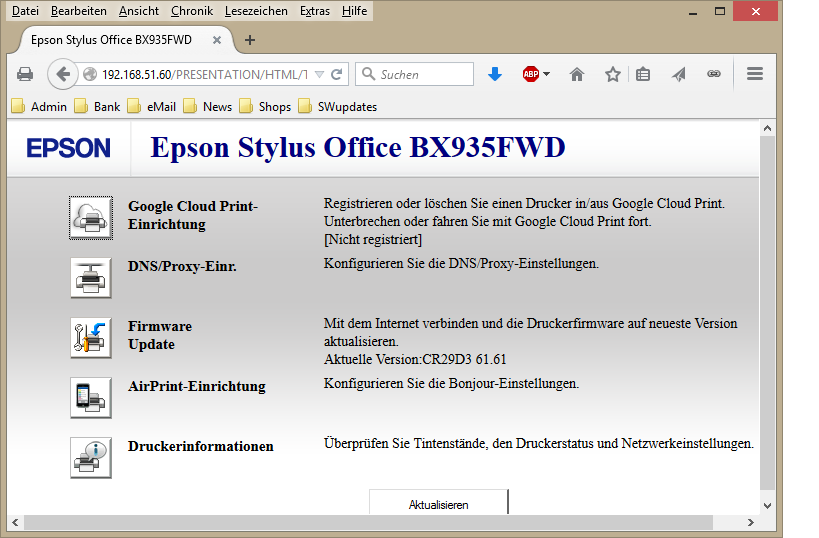This screenshot has width=819, height=538.
Task: Open the hamburger menu
Action: pos(755,74)
